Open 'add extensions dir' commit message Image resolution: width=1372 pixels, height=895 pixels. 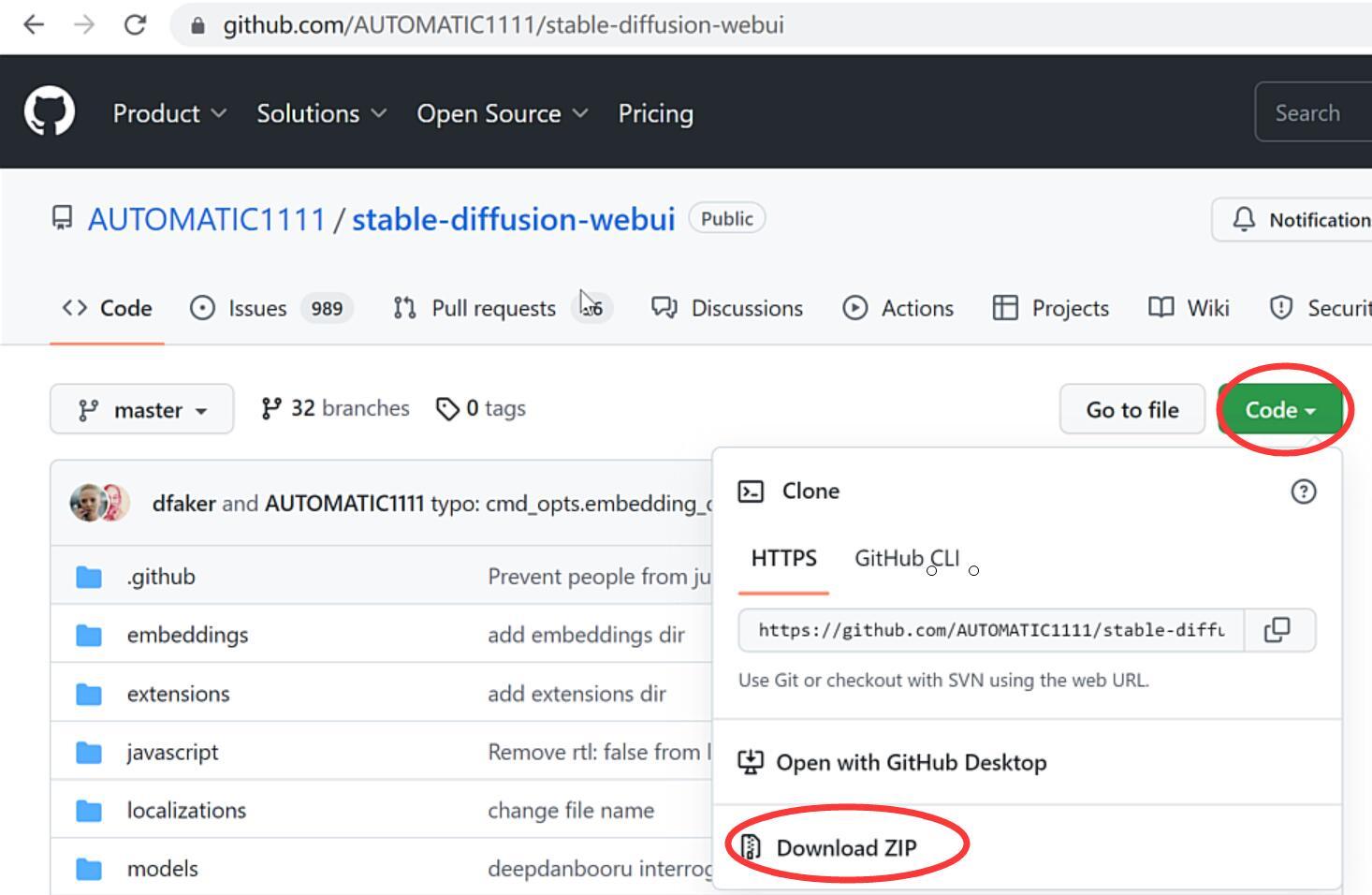click(577, 694)
